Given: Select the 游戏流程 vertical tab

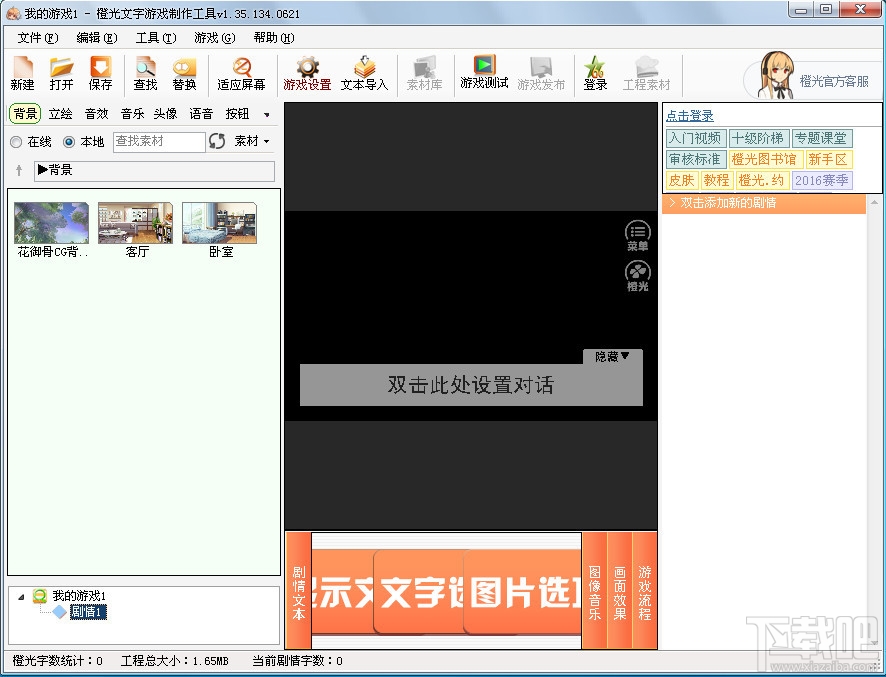Looking at the screenshot, I should tap(645, 590).
